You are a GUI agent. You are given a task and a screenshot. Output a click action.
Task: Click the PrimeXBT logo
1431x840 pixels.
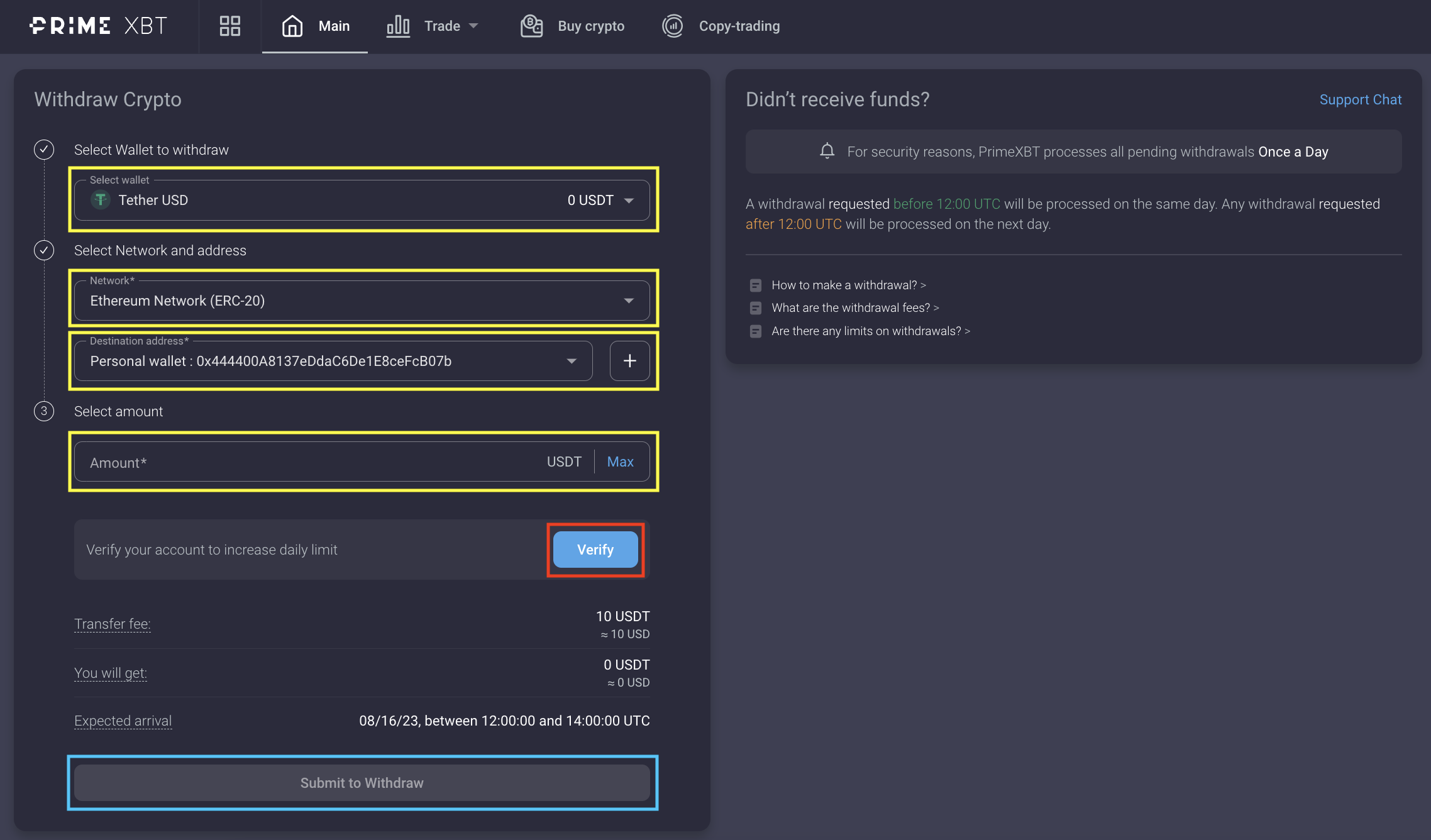pos(98,26)
